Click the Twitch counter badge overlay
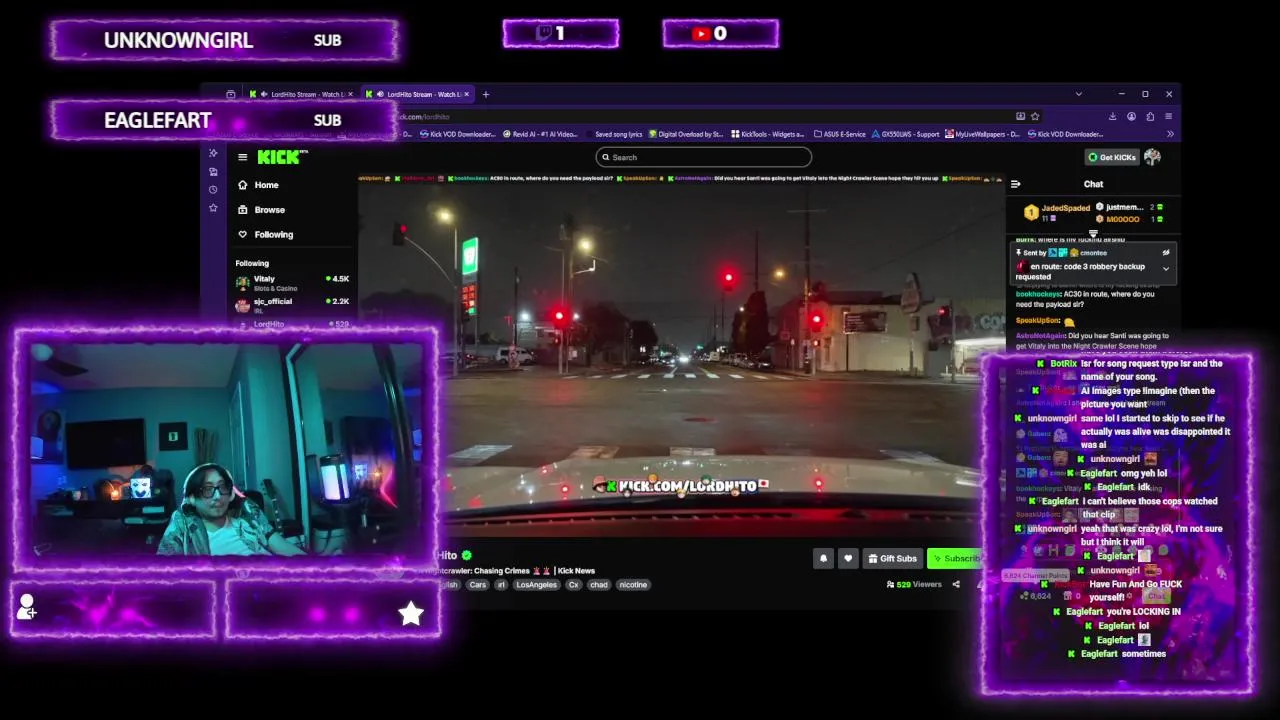 [561, 34]
